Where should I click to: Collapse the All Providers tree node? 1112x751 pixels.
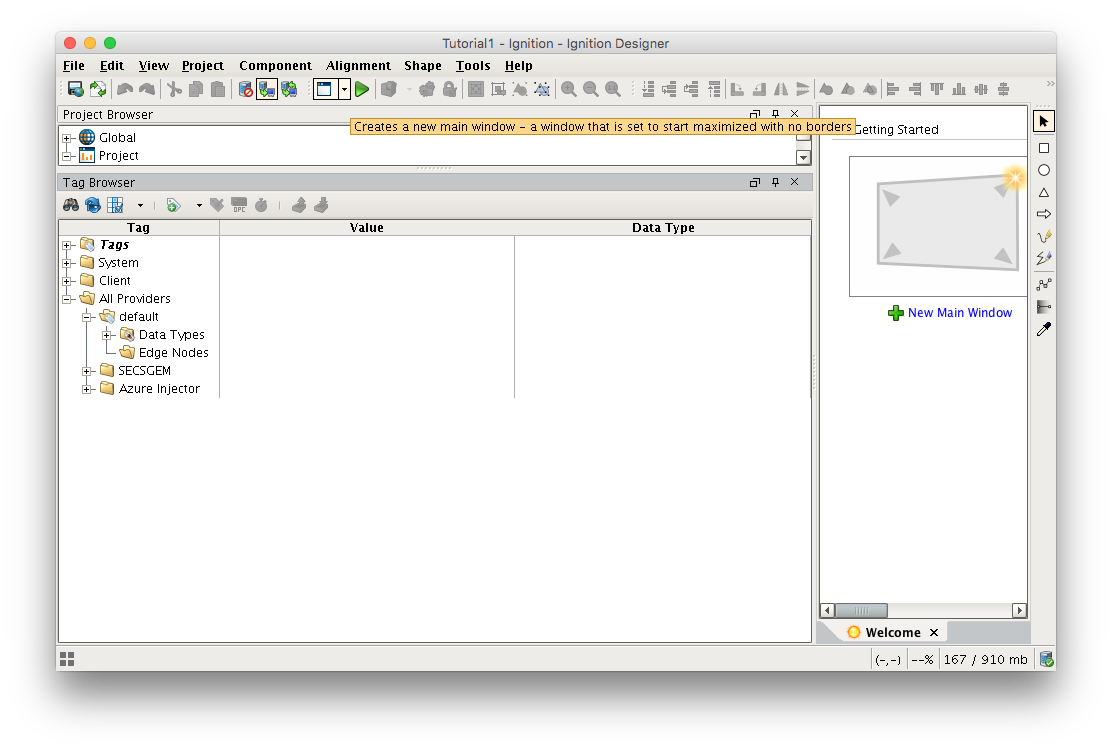(67, 299)
